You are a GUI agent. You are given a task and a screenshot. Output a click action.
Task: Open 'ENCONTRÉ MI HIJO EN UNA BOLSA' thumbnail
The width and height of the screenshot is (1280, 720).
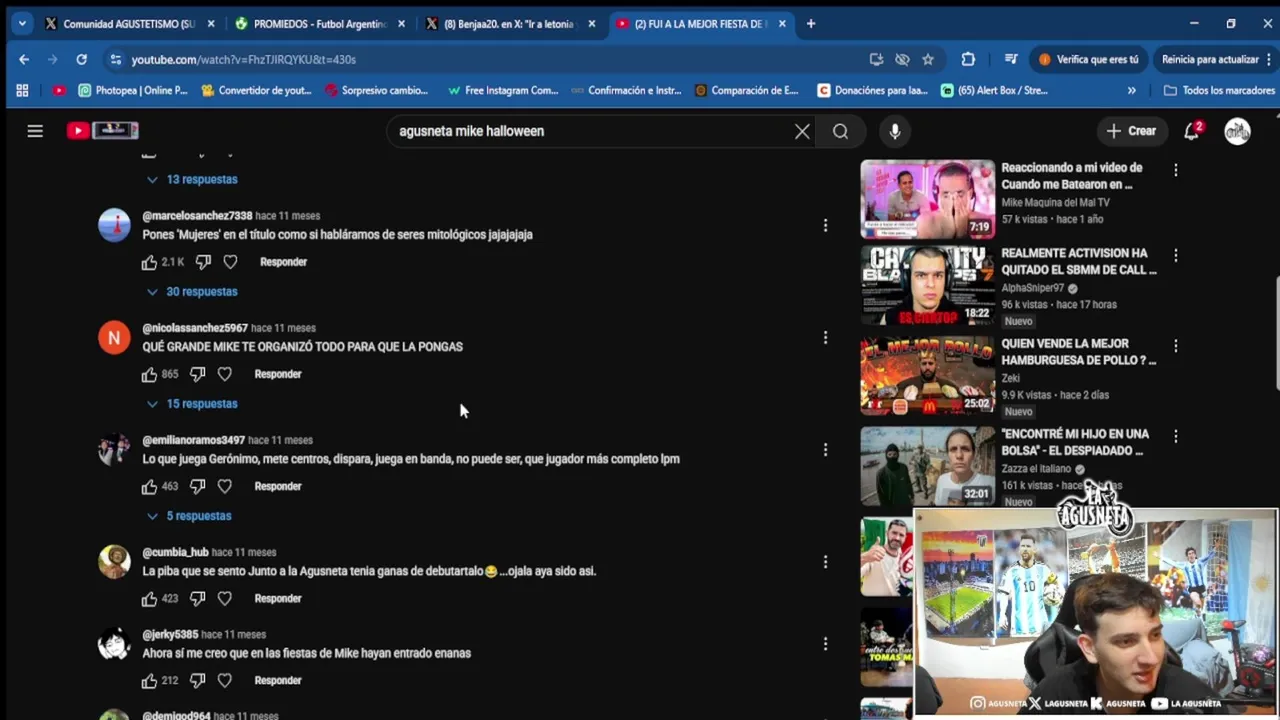click(x=927, y=465)
